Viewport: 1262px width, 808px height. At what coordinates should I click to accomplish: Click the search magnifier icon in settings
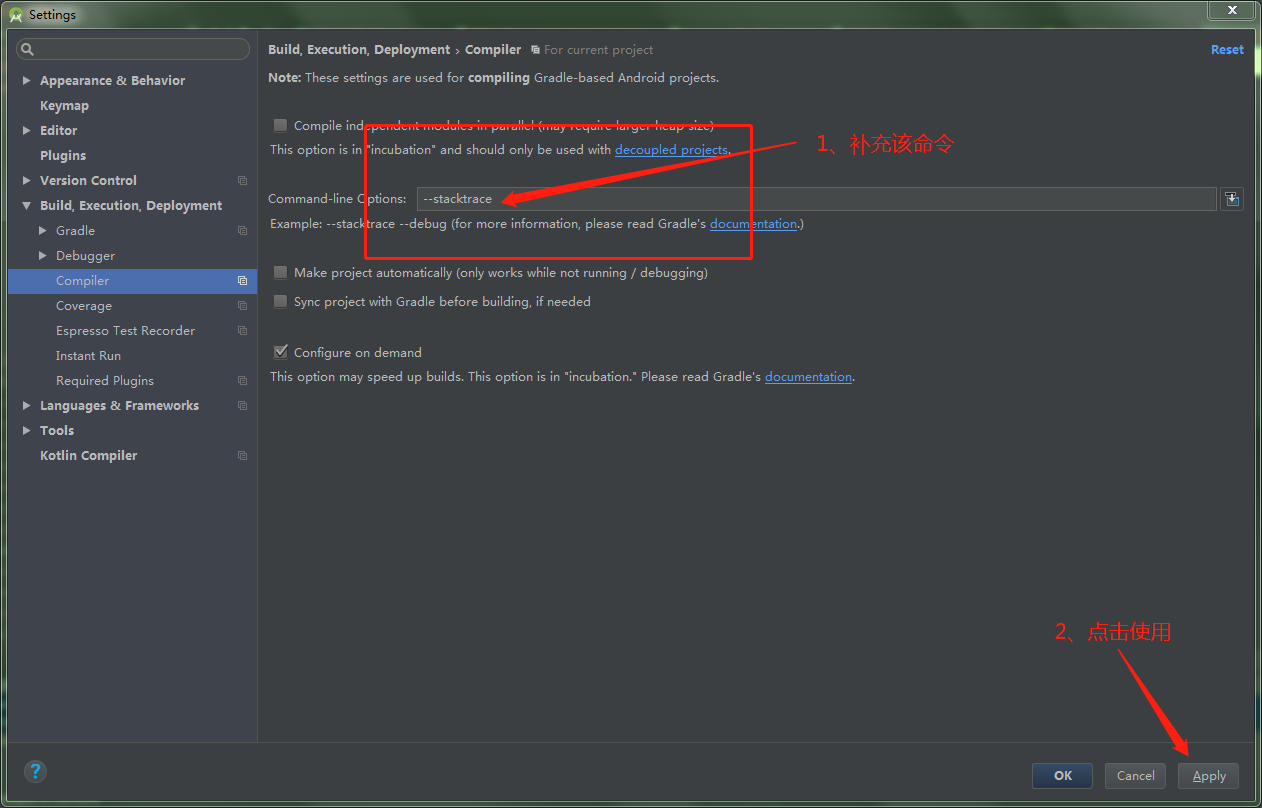(28, 49)
